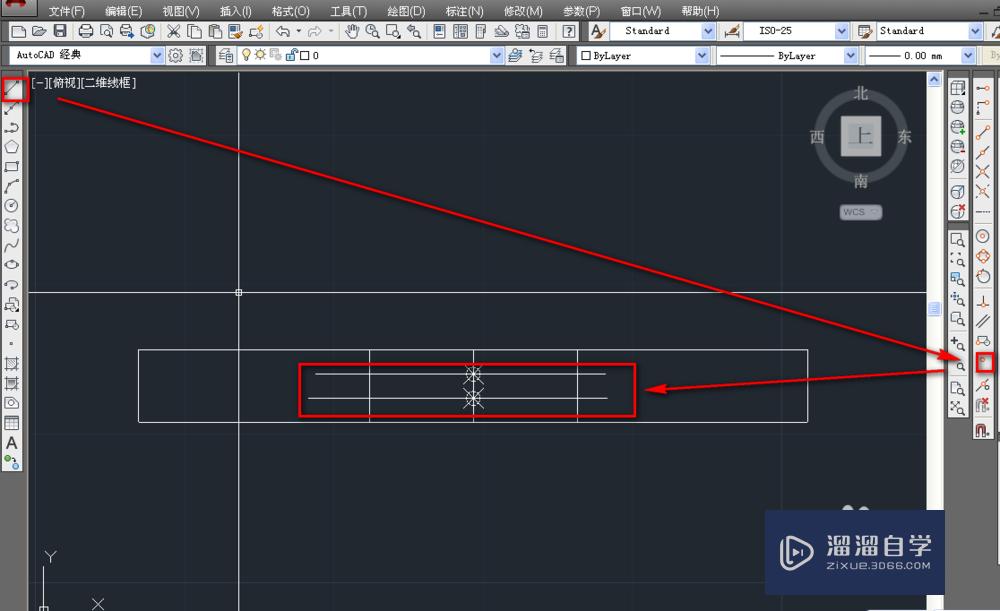The image size is (1000, 611).
Task: Select the Line tool in the Draw toolbar
Action: coord(13,89)
